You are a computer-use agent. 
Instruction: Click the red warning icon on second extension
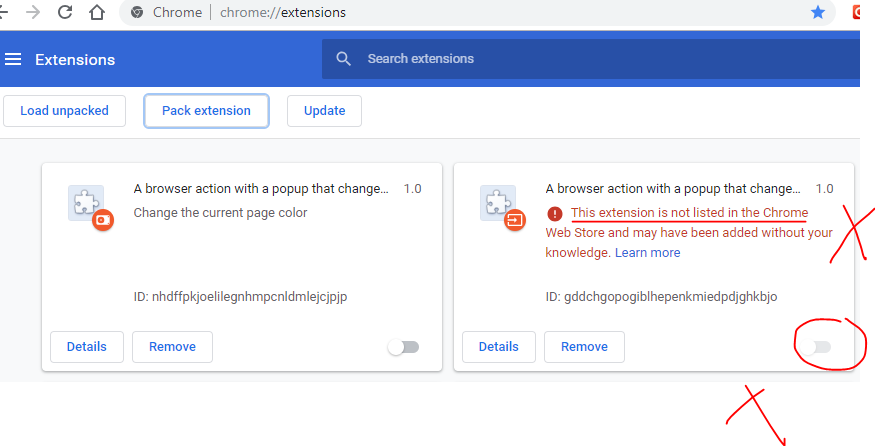click(x=555, y=213)
